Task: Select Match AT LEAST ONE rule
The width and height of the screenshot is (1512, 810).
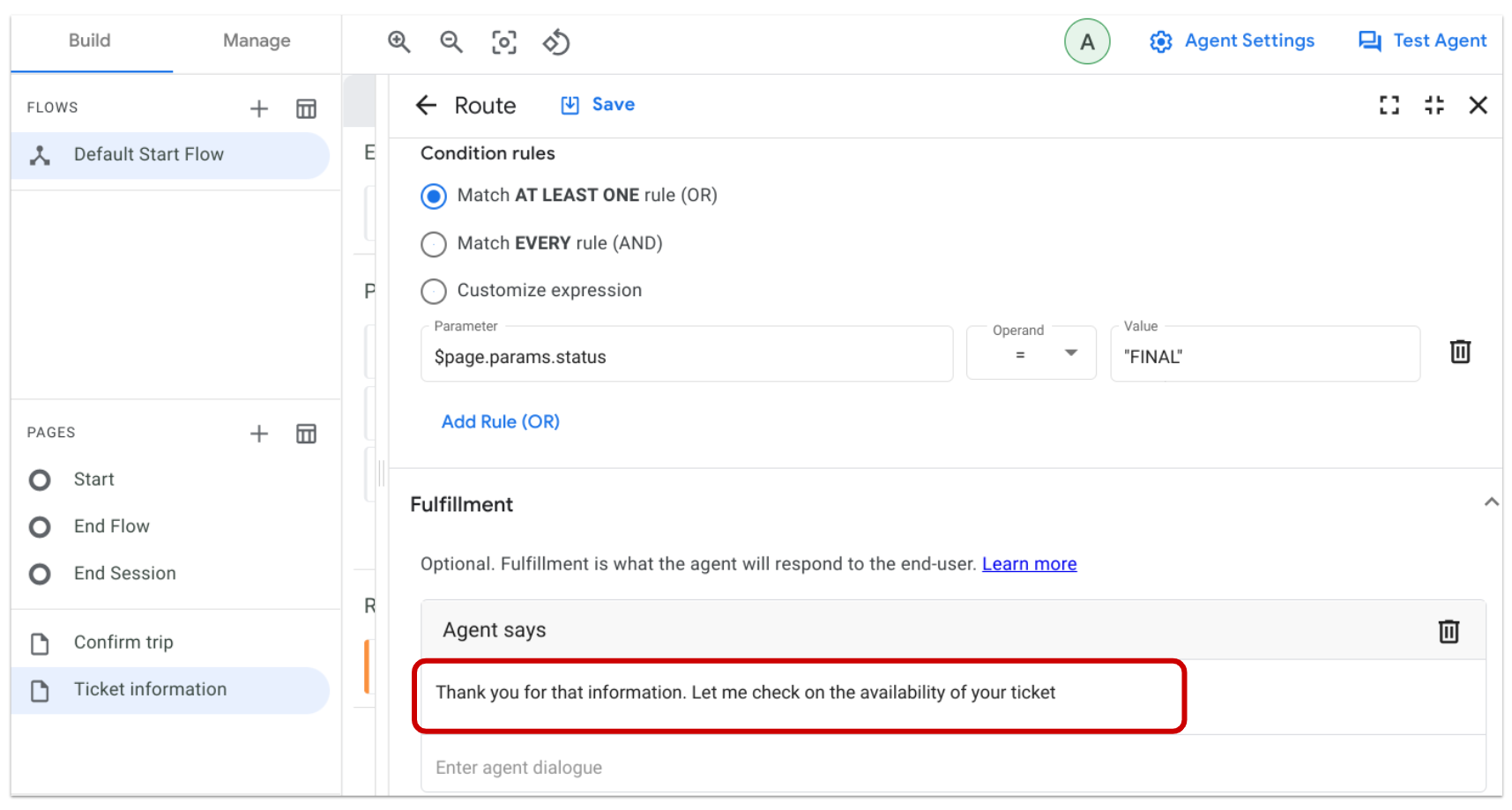Action: [x=433, y=197]
